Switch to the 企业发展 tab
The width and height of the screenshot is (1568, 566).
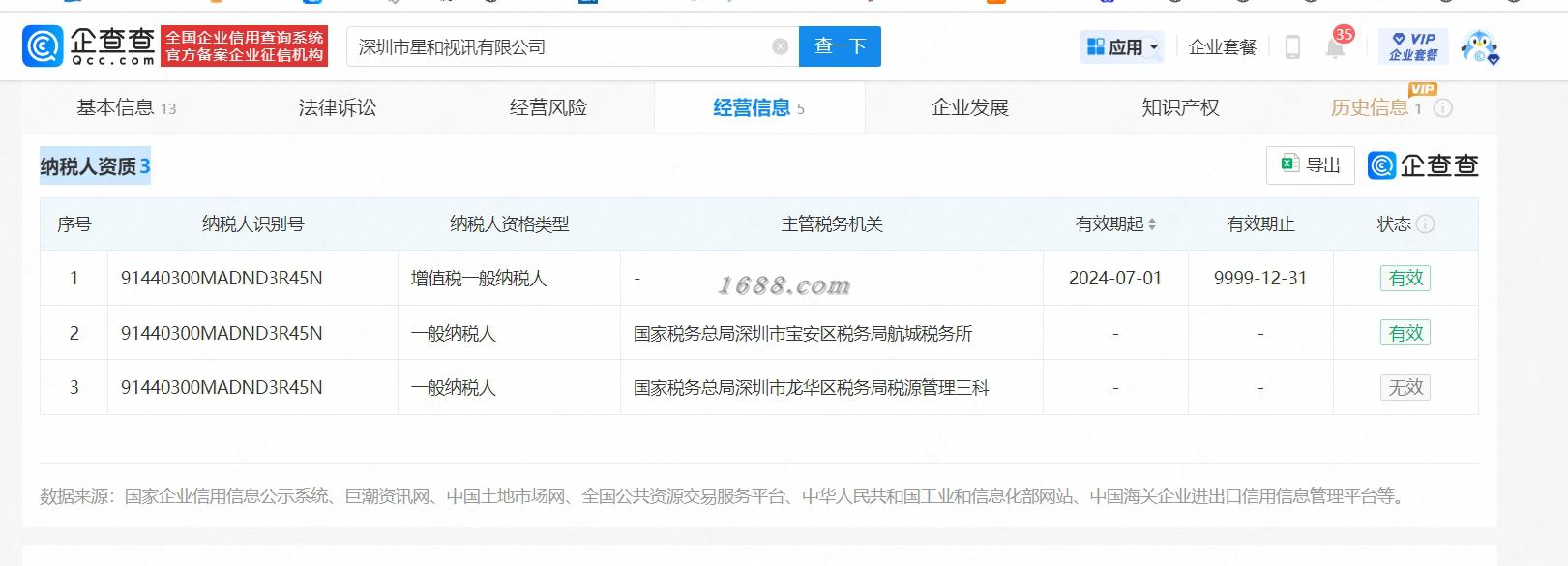(x=970, y=107)
